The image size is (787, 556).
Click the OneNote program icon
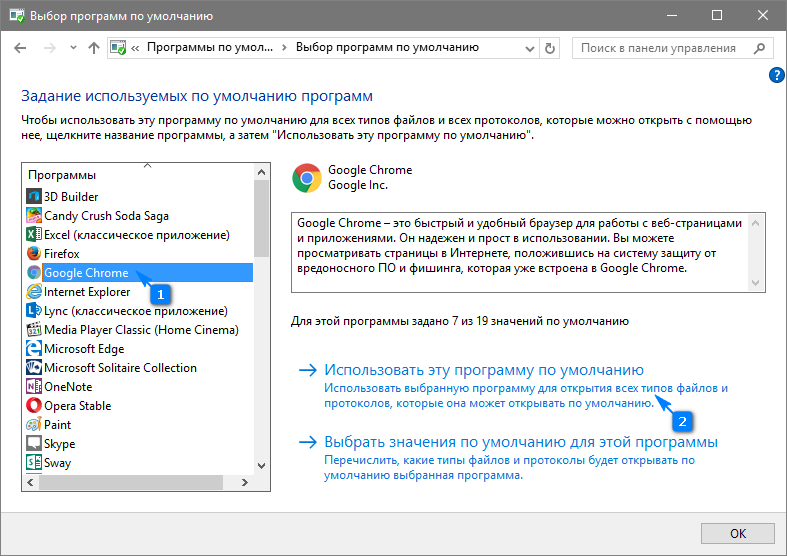pos(34,387)
